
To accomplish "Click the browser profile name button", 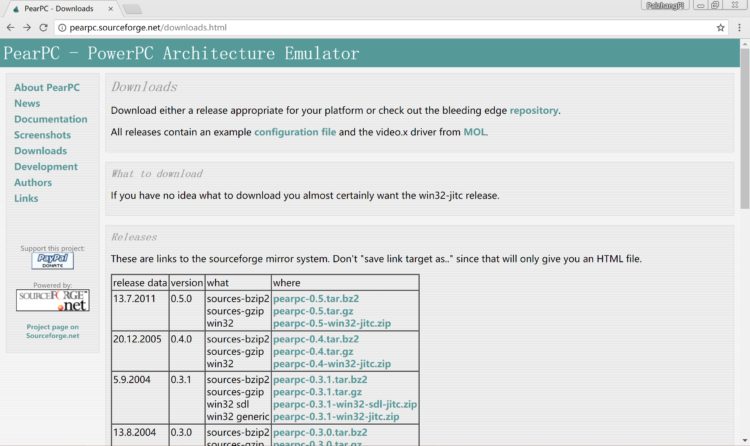I will click(665, 5).
